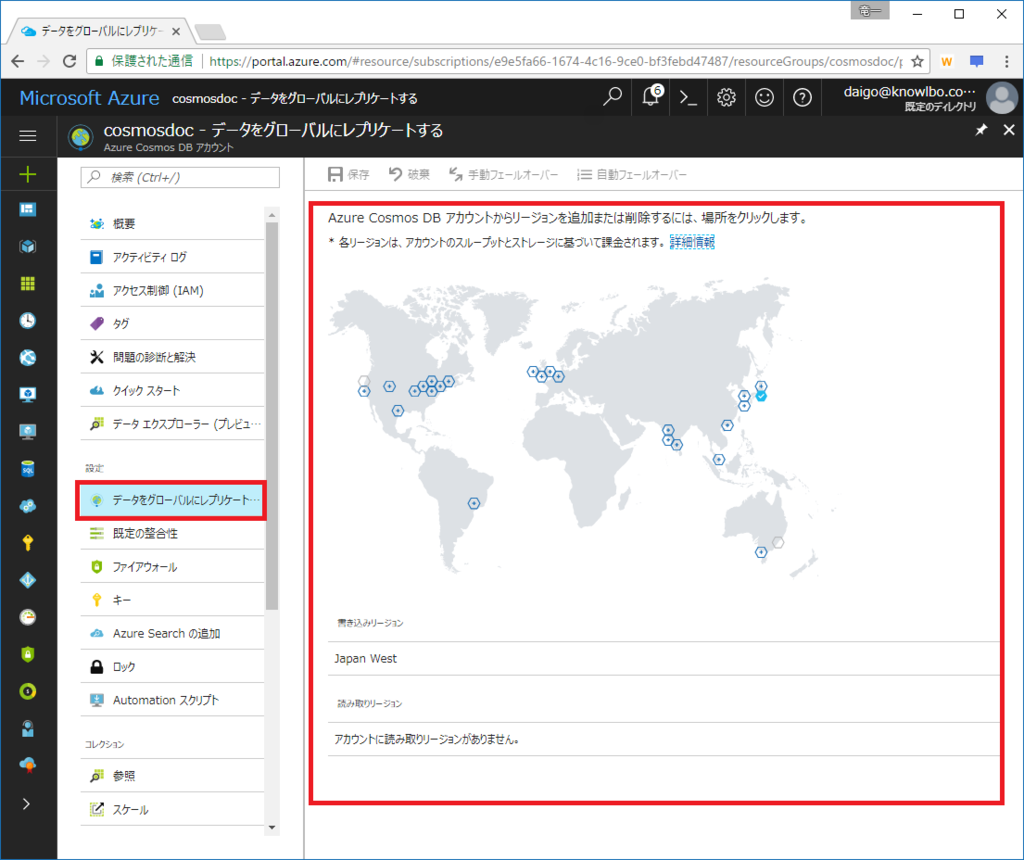Open ロック lock menu item
The image size is (1024, 860).
point(172,667)
